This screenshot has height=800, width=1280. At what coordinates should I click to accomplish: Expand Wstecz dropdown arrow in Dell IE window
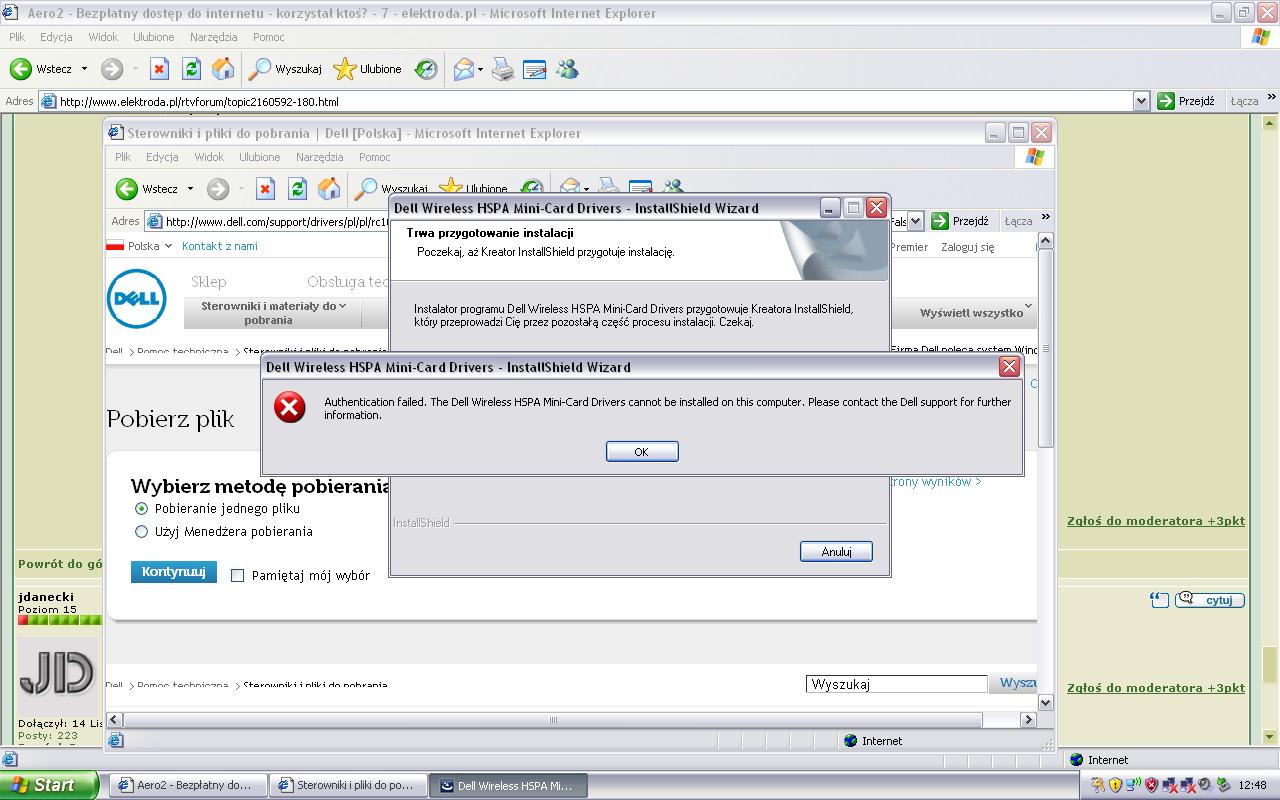pyautogui.click(x=190, y=189)
